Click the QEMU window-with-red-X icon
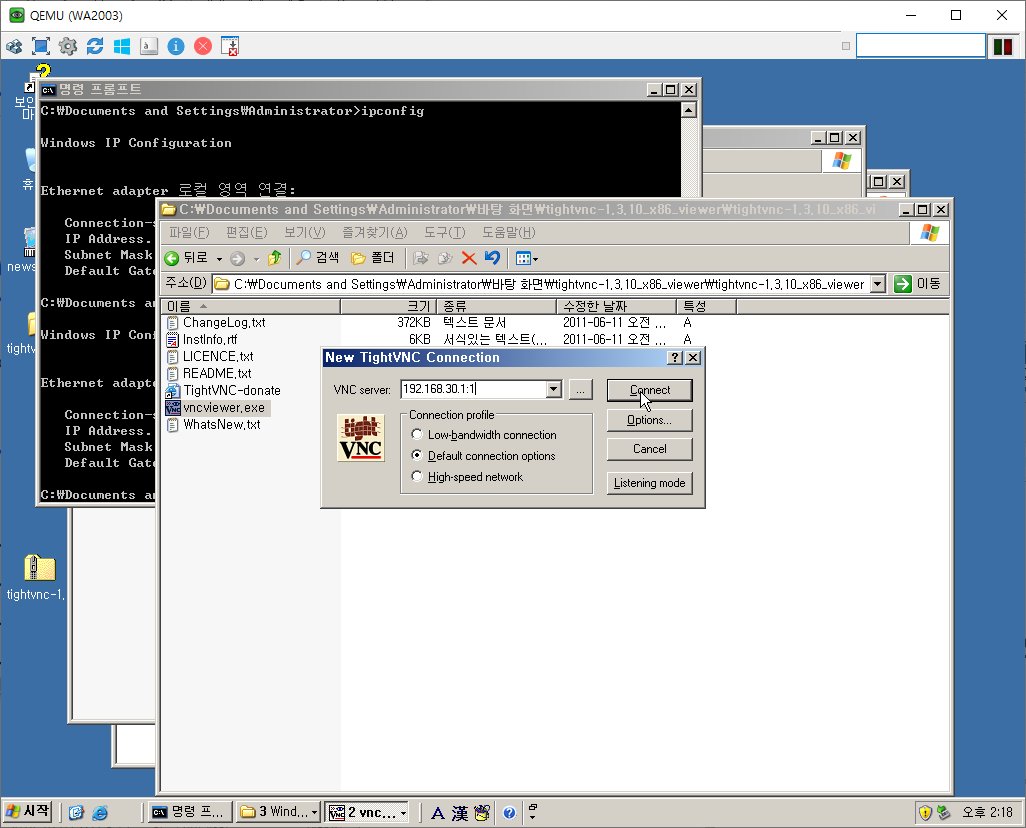The image size is (1026, 828). pos(230,46)
